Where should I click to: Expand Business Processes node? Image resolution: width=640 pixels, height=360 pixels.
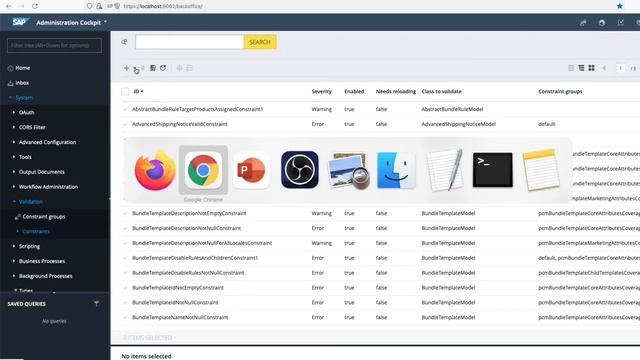[x=14, y=261]
